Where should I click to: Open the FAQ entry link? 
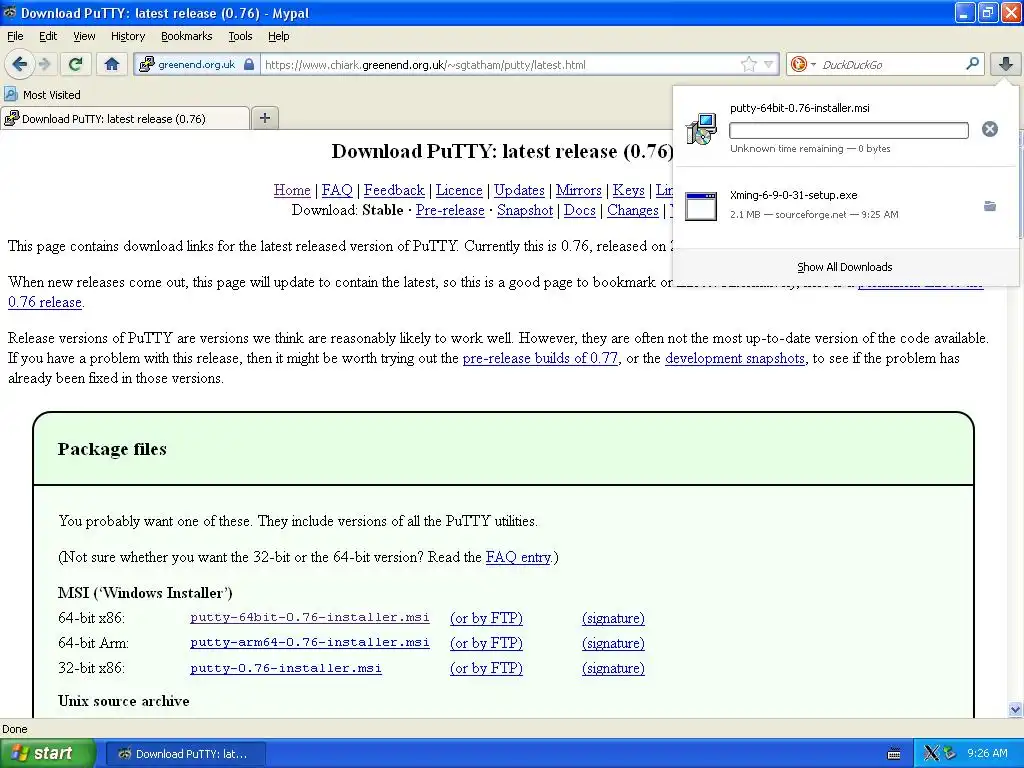tap(519, 557)
